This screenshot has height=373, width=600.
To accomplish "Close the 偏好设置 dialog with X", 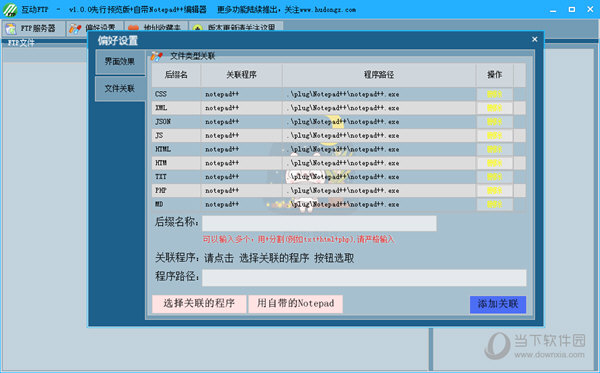I will [535, 39].
